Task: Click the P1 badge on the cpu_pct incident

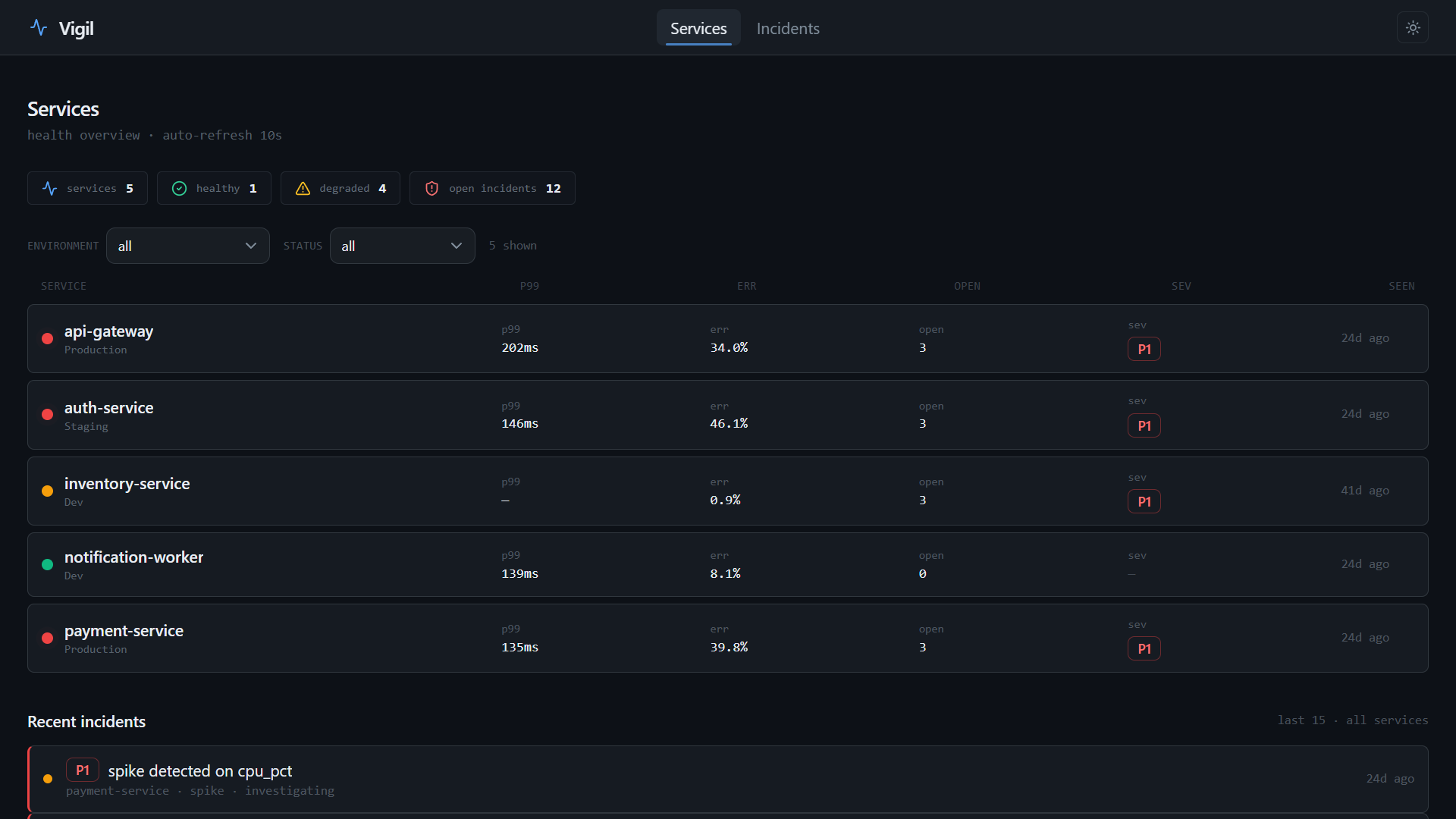Action: 83,770
